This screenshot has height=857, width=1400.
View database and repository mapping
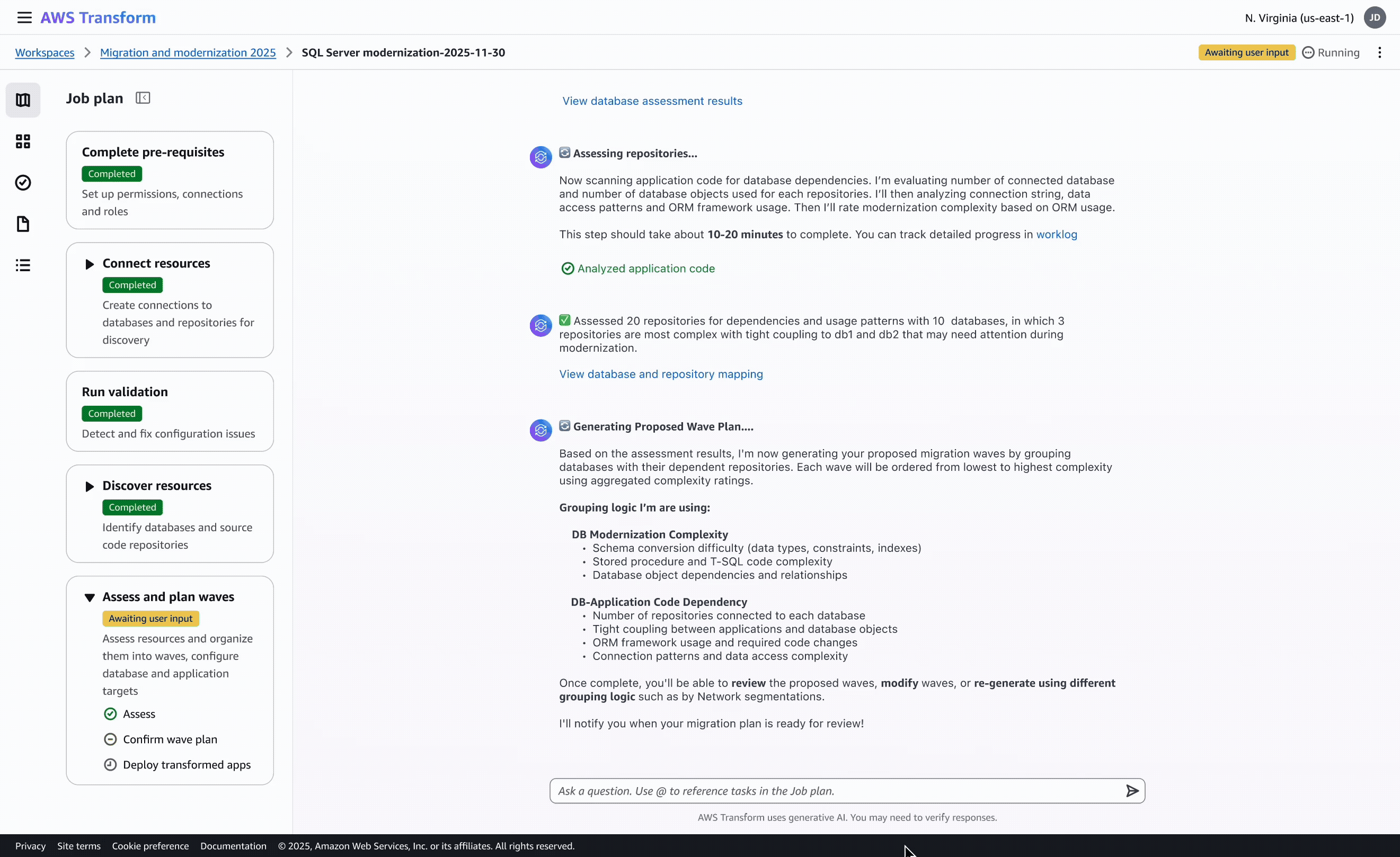660,374
